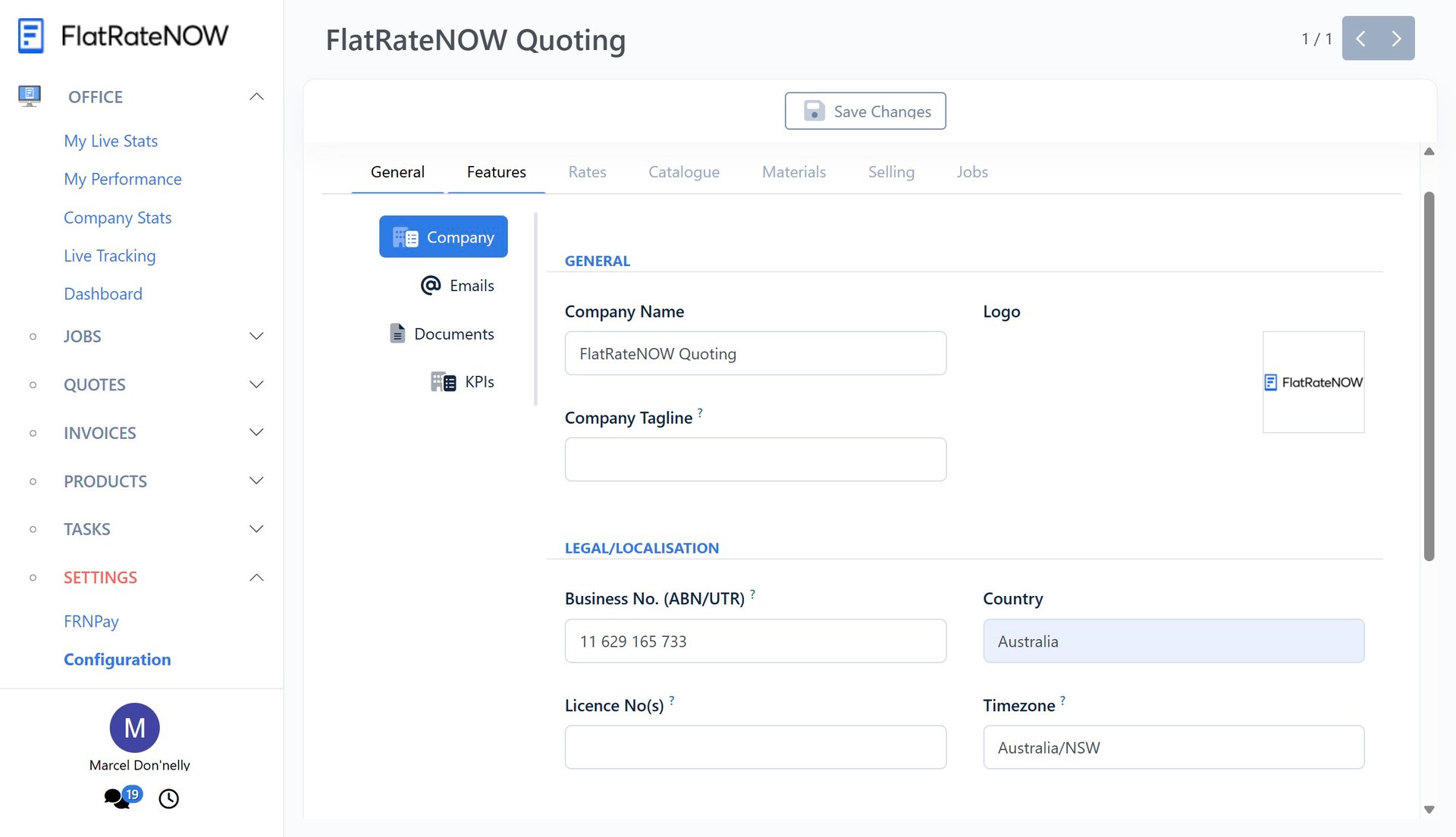Expand the QUOTES menu section

click(256, 384)
